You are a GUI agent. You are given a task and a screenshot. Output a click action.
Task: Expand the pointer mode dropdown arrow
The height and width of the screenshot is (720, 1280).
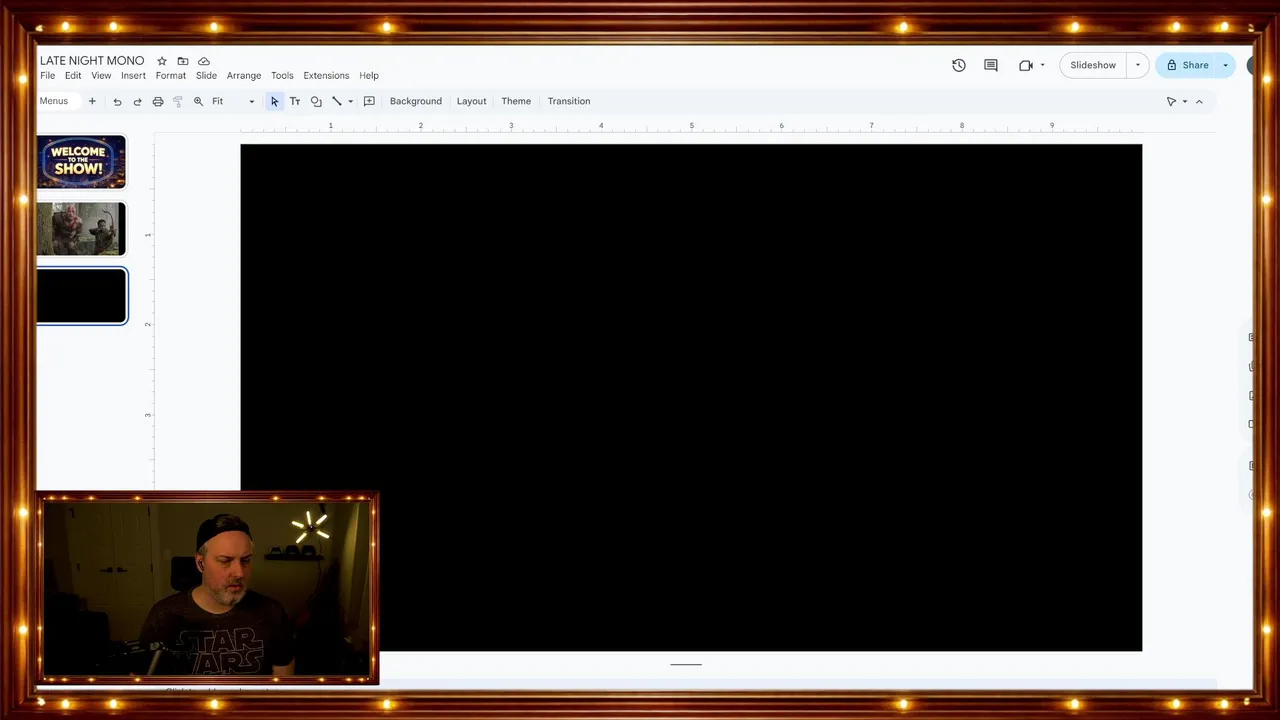pos(1185,101)
